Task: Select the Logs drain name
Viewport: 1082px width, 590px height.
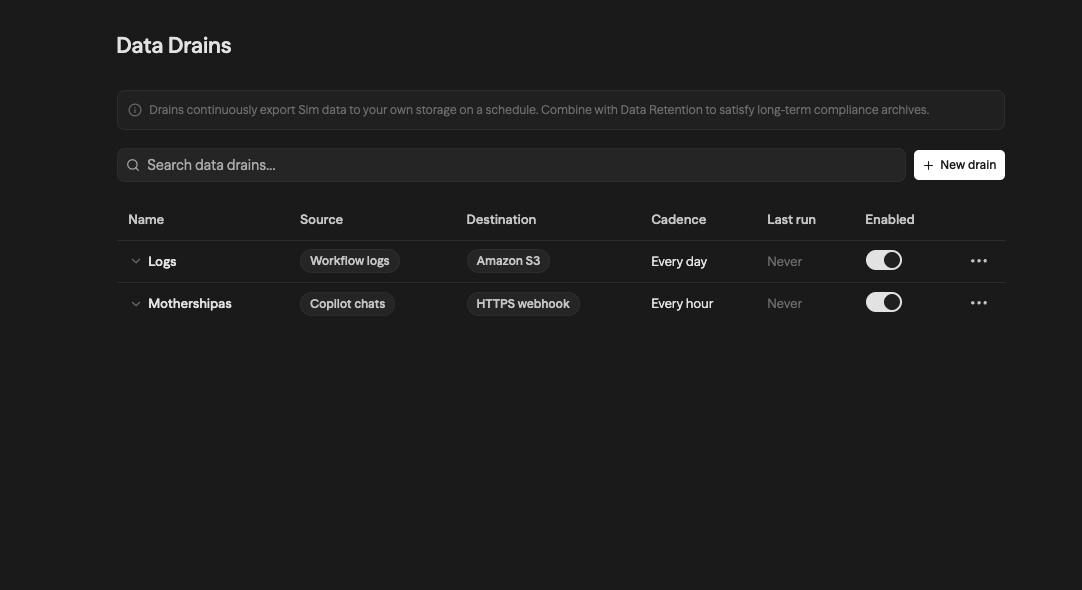Action: (162, 262)
